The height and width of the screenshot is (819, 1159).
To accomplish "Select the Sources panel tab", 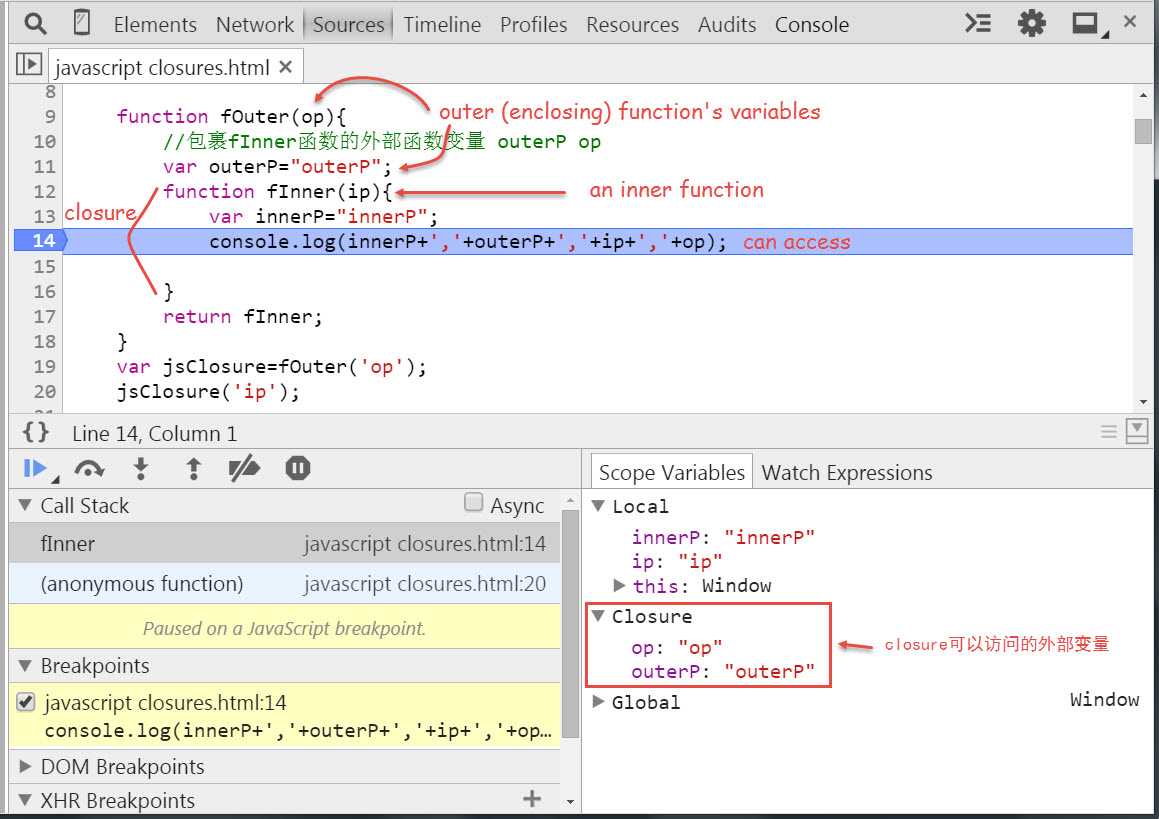I will 348,24.
